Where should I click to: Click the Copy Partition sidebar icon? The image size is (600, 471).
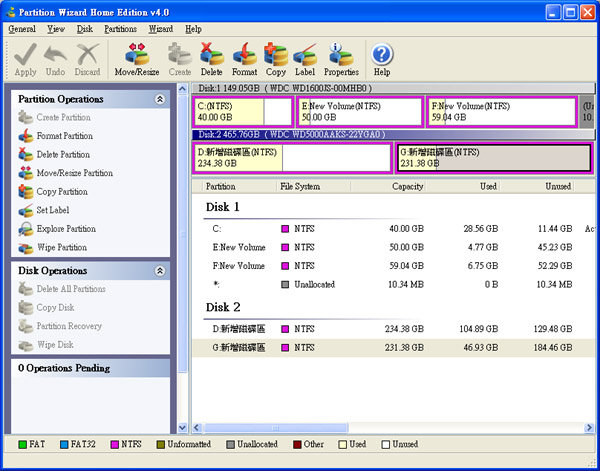tap(26, 192)
